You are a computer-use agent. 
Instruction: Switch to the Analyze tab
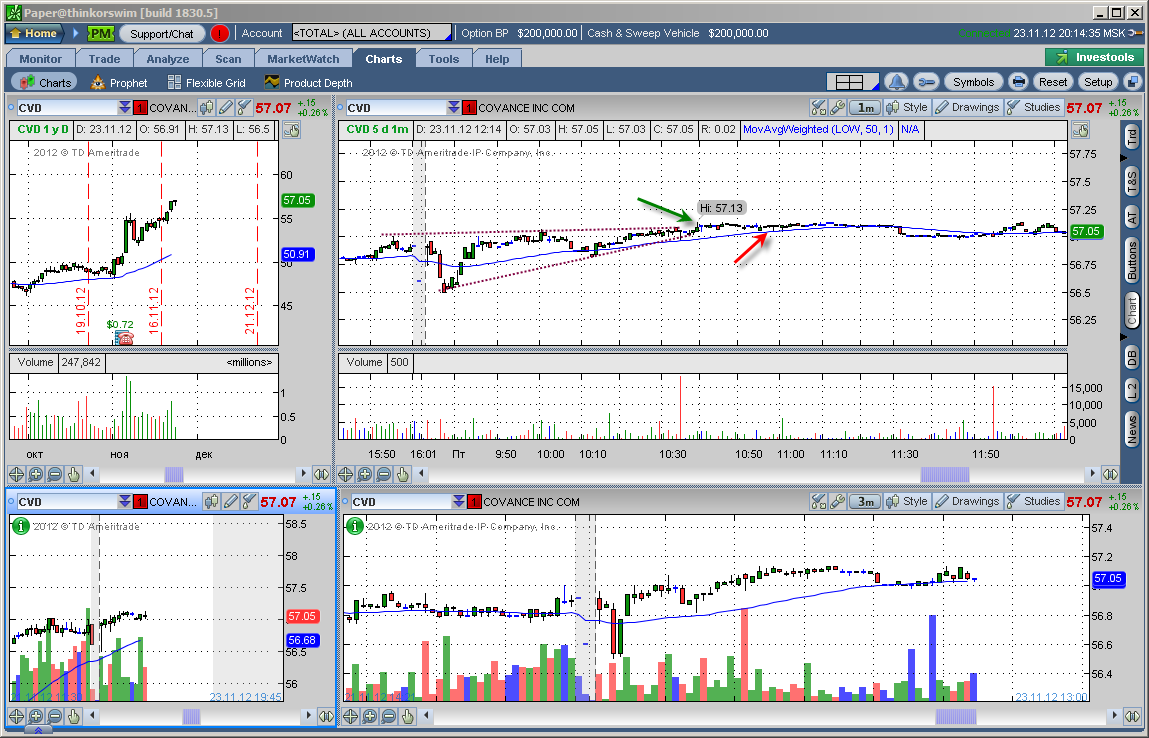[x=168, y=59]
